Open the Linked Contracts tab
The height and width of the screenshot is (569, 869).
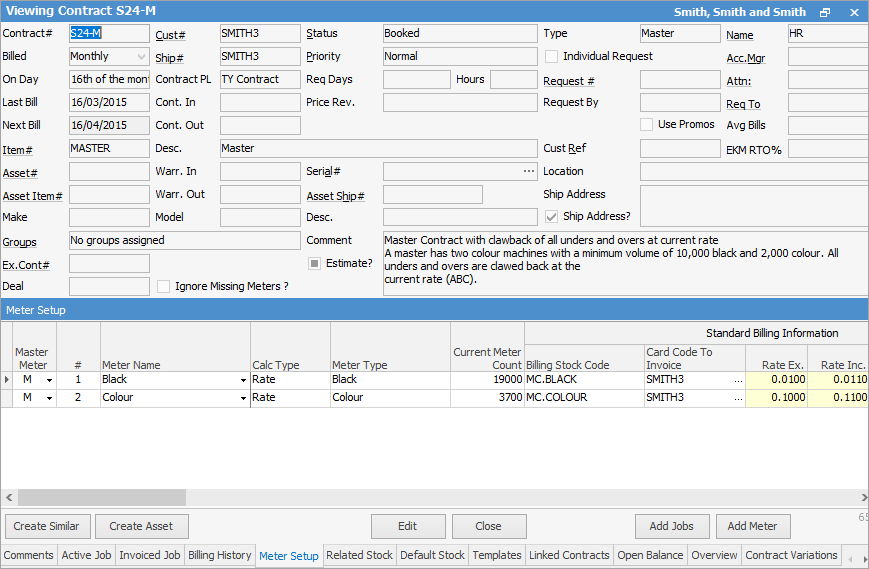coord(569,555)
